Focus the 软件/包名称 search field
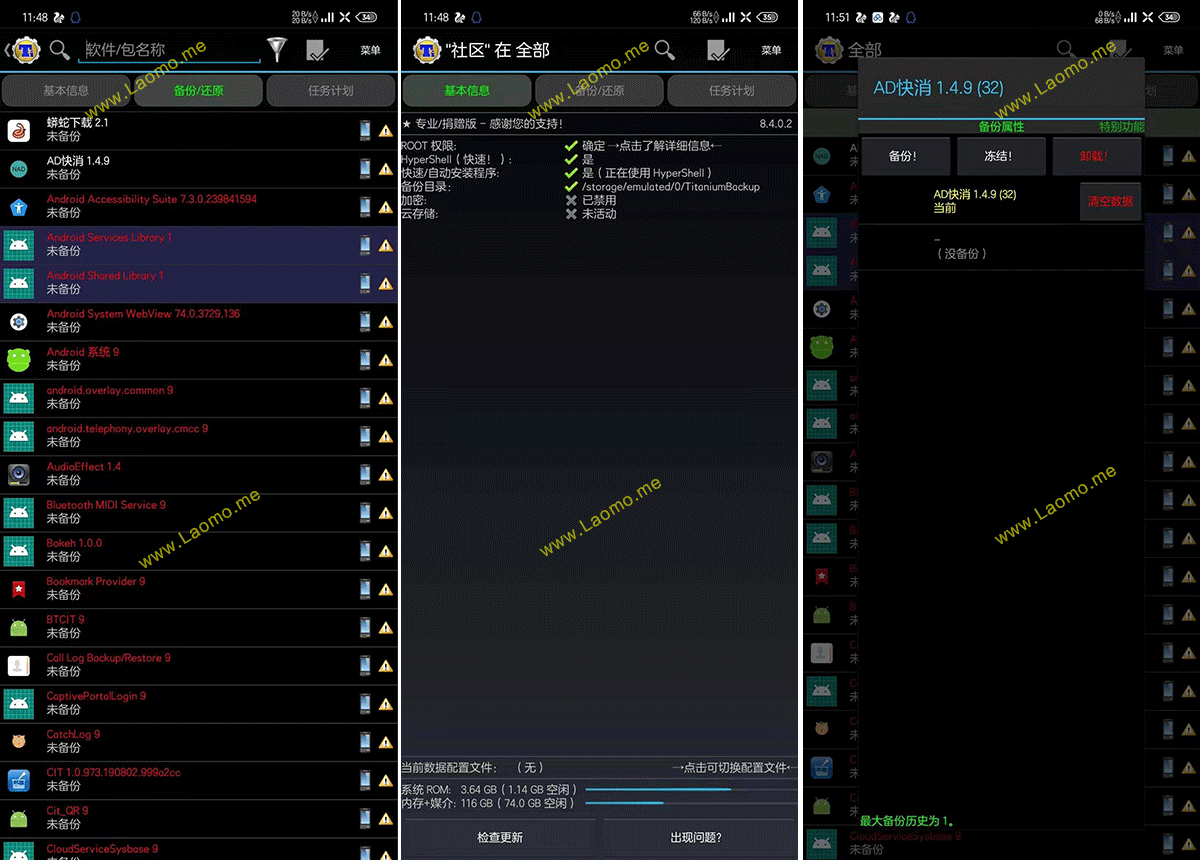This screenshot has height=860, width=1200. pos(170,50)
